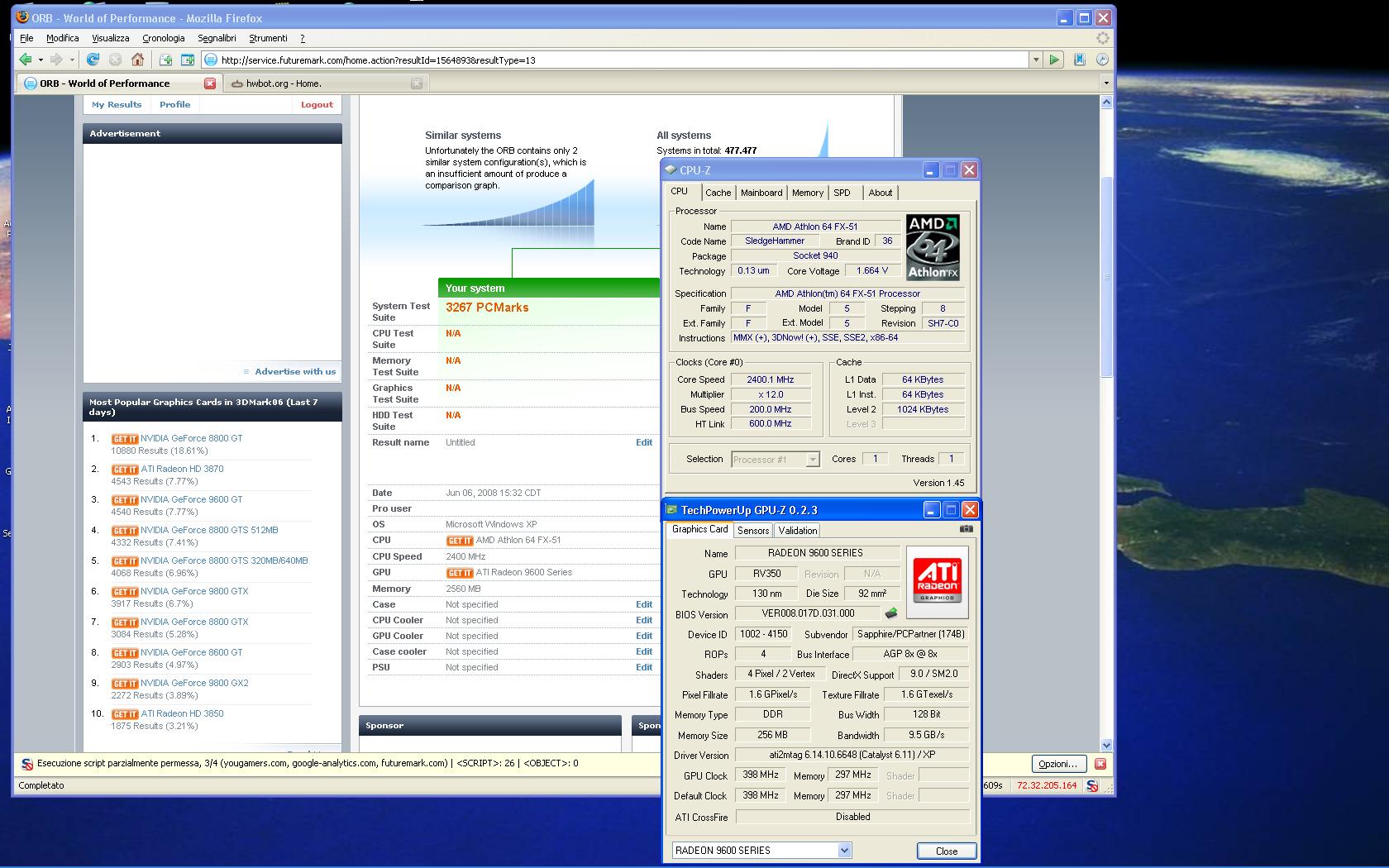This screenshot has height=868, width=1389.
Task: Click the Back arrow in Firefox
Action: pyautogui.click(x=26, y=60)
